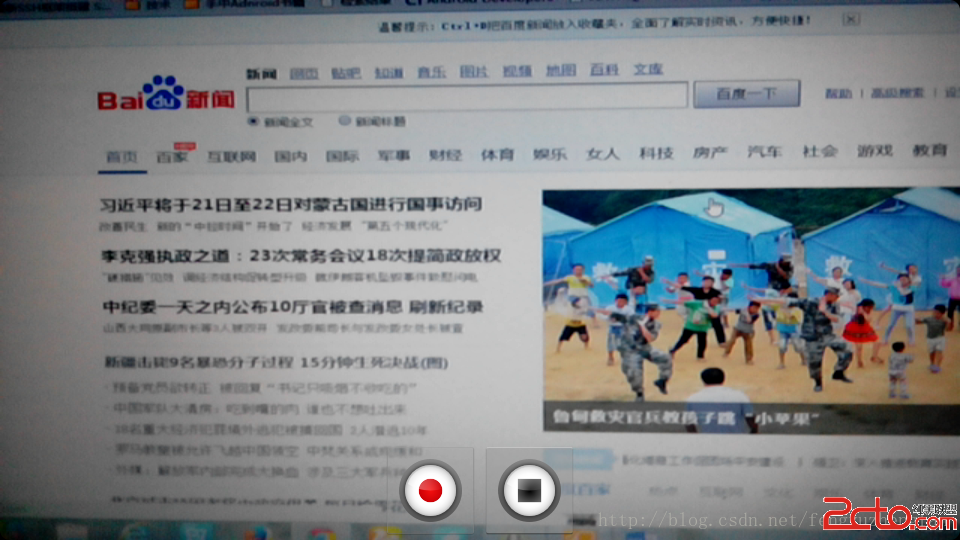Select the 新闻全文 radio option
The width and height of the screenshot is (960, 540).
coord(253,121)
